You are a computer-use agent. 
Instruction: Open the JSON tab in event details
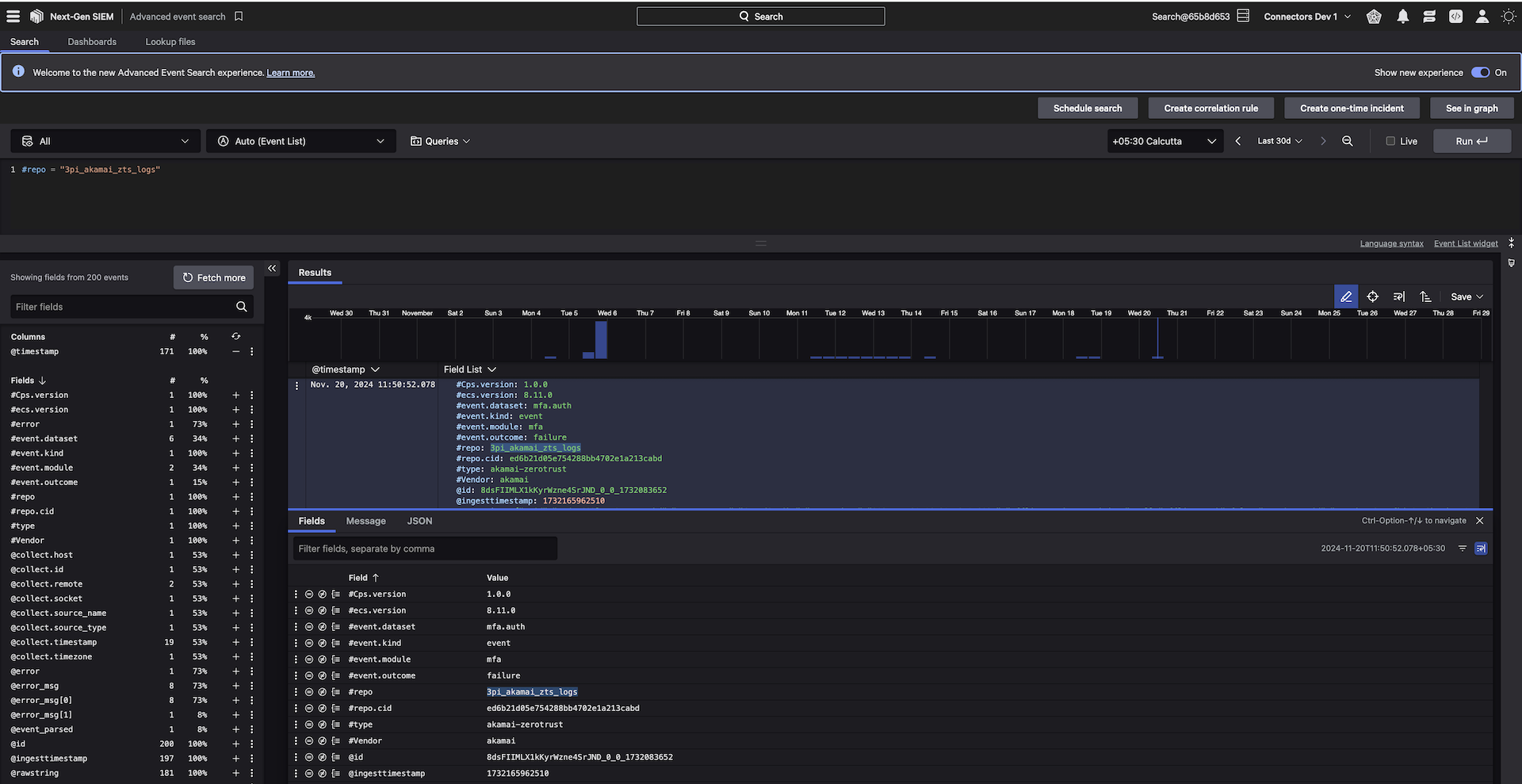pos(419,521)
